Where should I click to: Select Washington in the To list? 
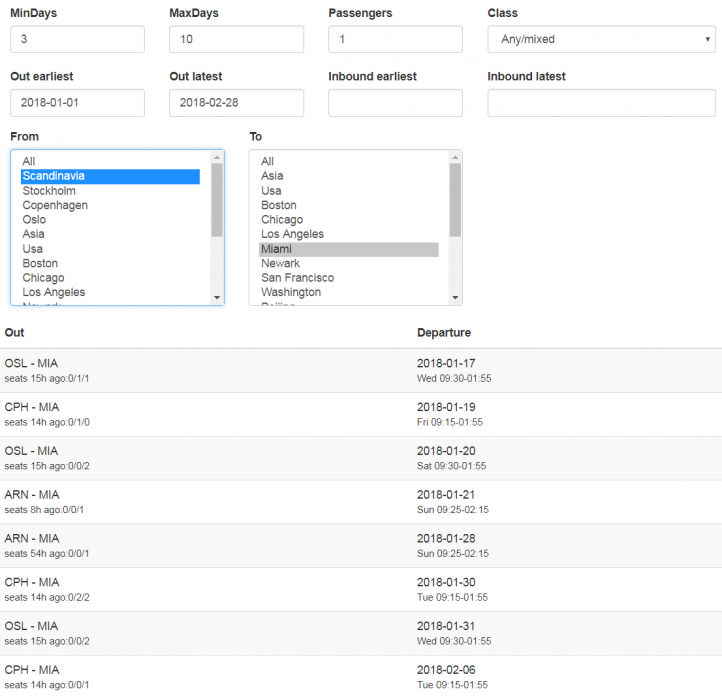pyautogui.click(x=291, y=292)
